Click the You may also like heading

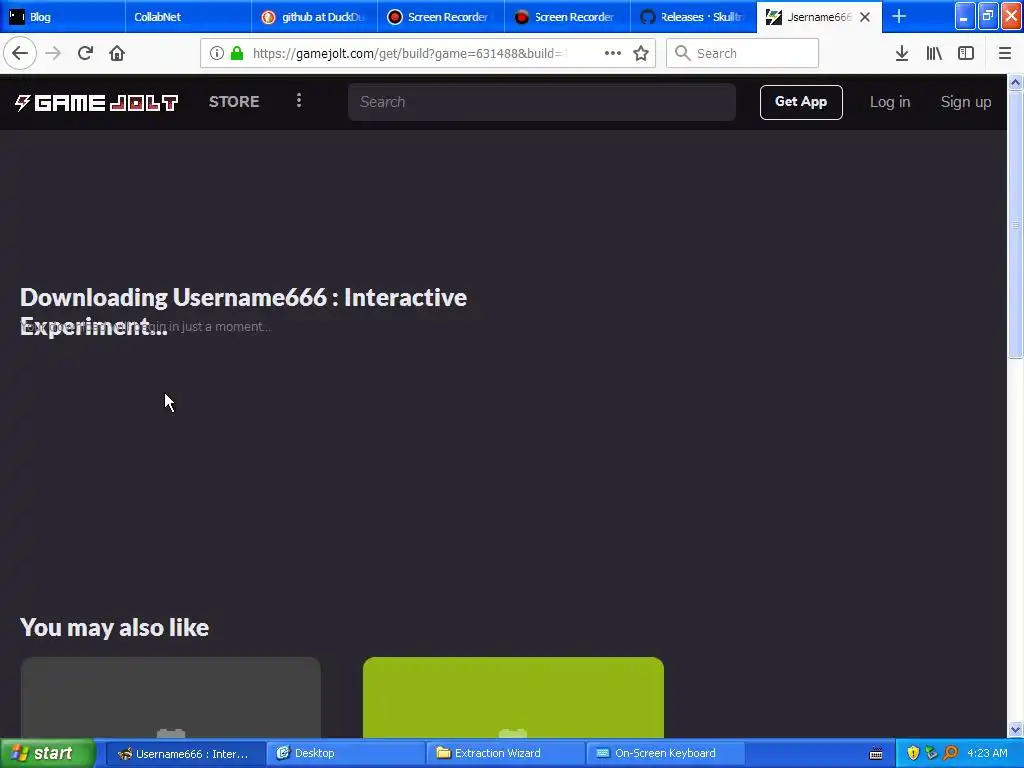click(x=114, y=627)
